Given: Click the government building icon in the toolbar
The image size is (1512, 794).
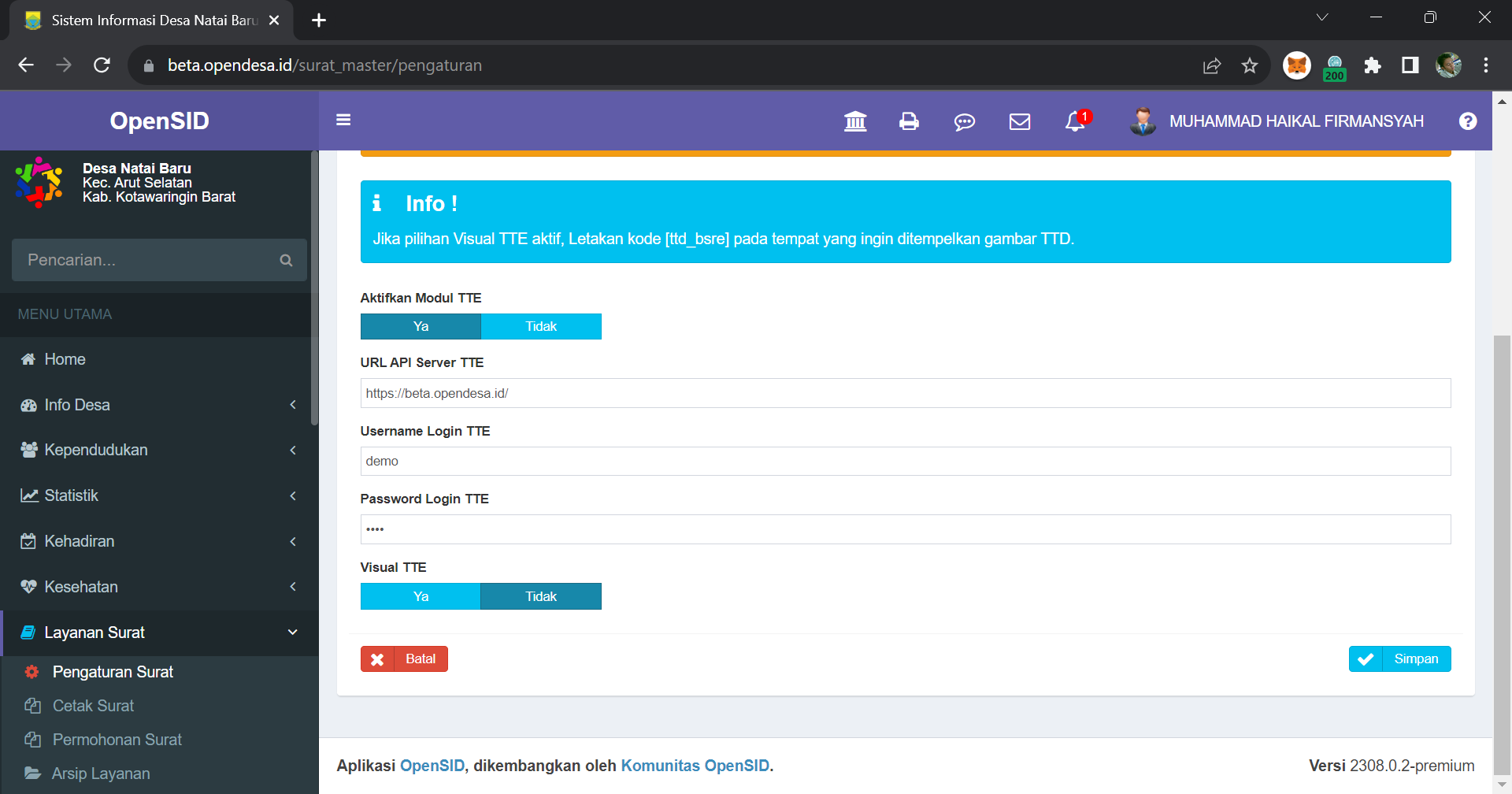Looking at the screenshot, I should [x=855, y=122].
